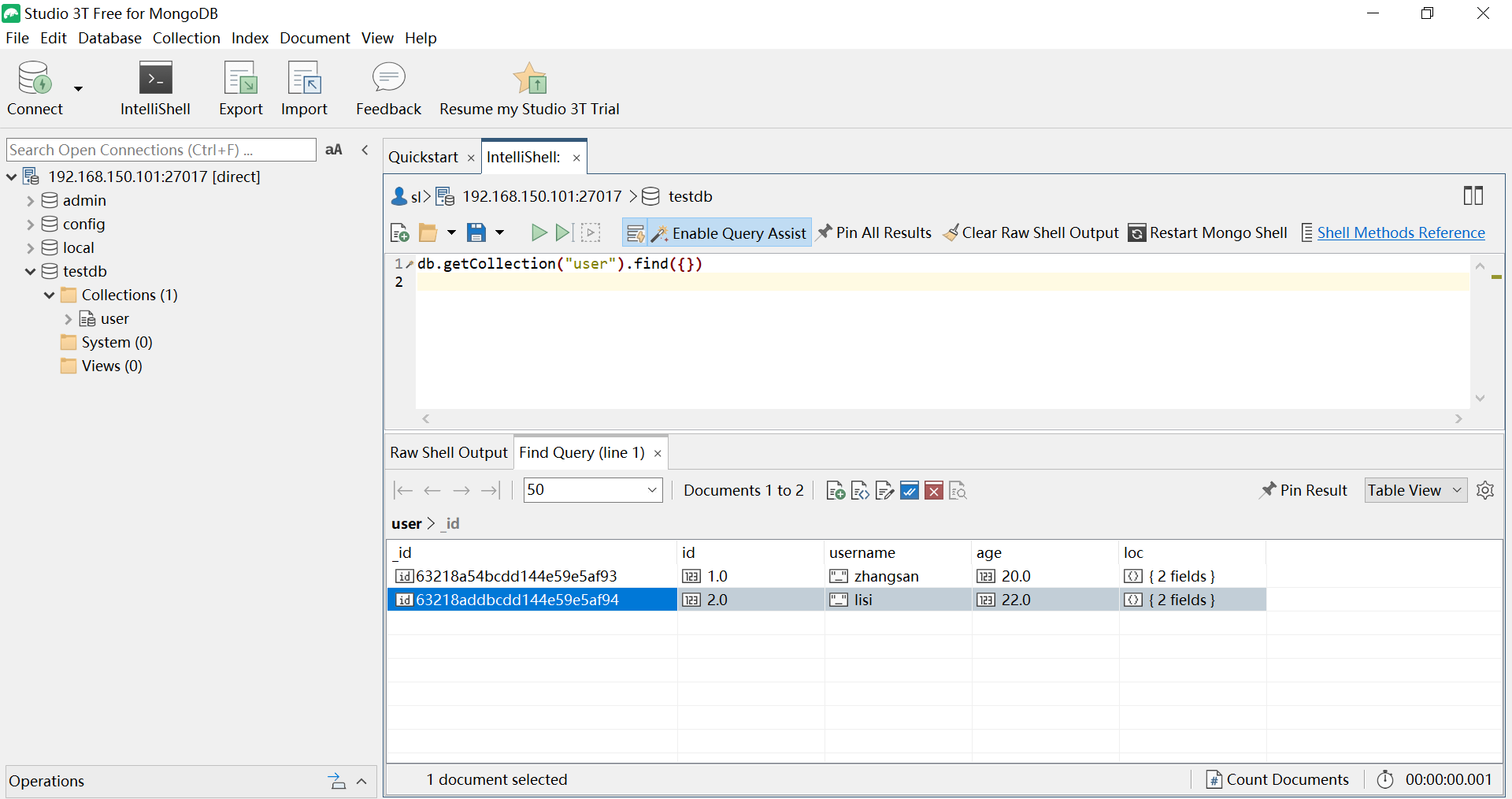The width and height of the screenshot is (1512, 799).
Task: Click the blue validate checkmark icon
Action: [910, 491]
